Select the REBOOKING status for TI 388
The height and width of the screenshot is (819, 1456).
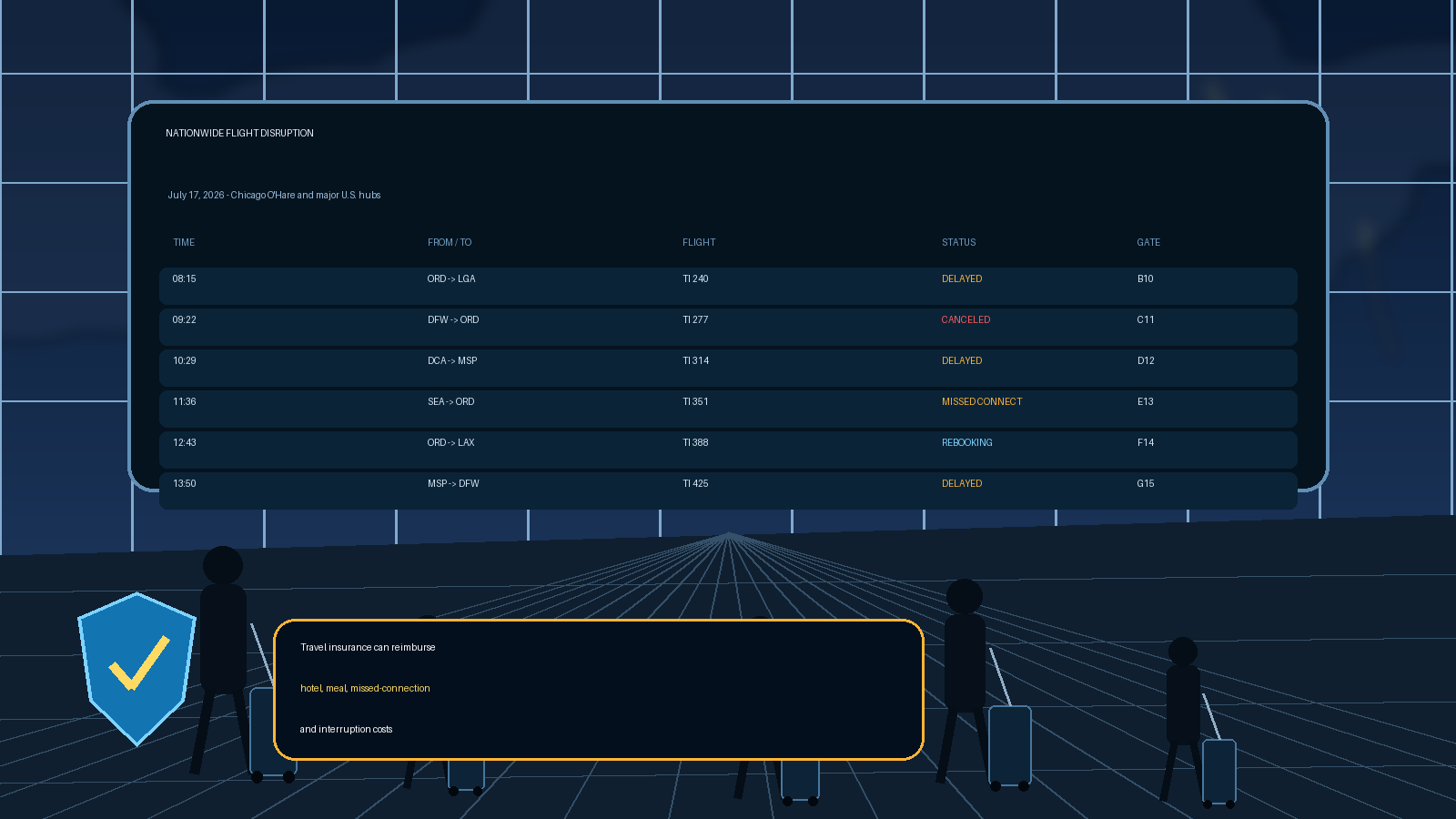(x=966, y=443)
